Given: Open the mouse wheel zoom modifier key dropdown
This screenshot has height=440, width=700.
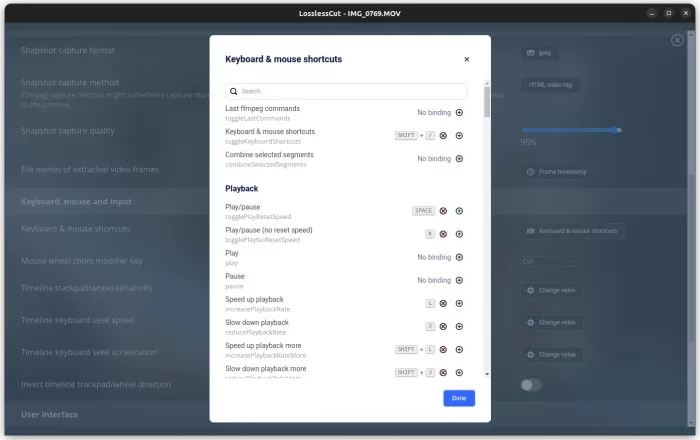Looking at the screenshot, I should [549, 261].
